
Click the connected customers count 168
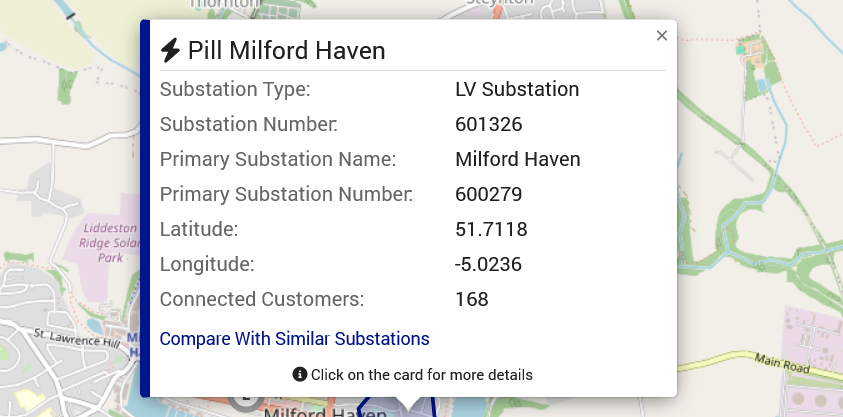[471, 299]
